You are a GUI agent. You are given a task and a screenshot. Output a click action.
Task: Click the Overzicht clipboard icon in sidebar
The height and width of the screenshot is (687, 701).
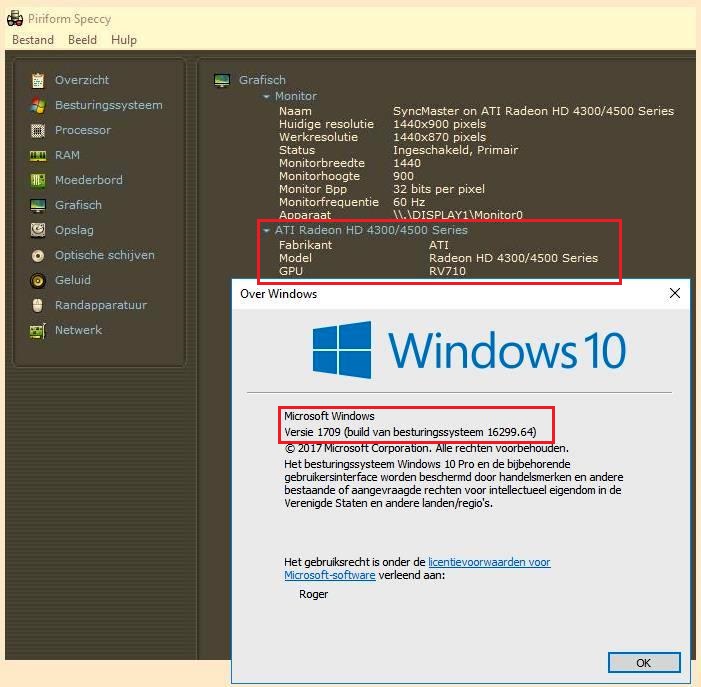pyautogui.click(x=38, y=80)
